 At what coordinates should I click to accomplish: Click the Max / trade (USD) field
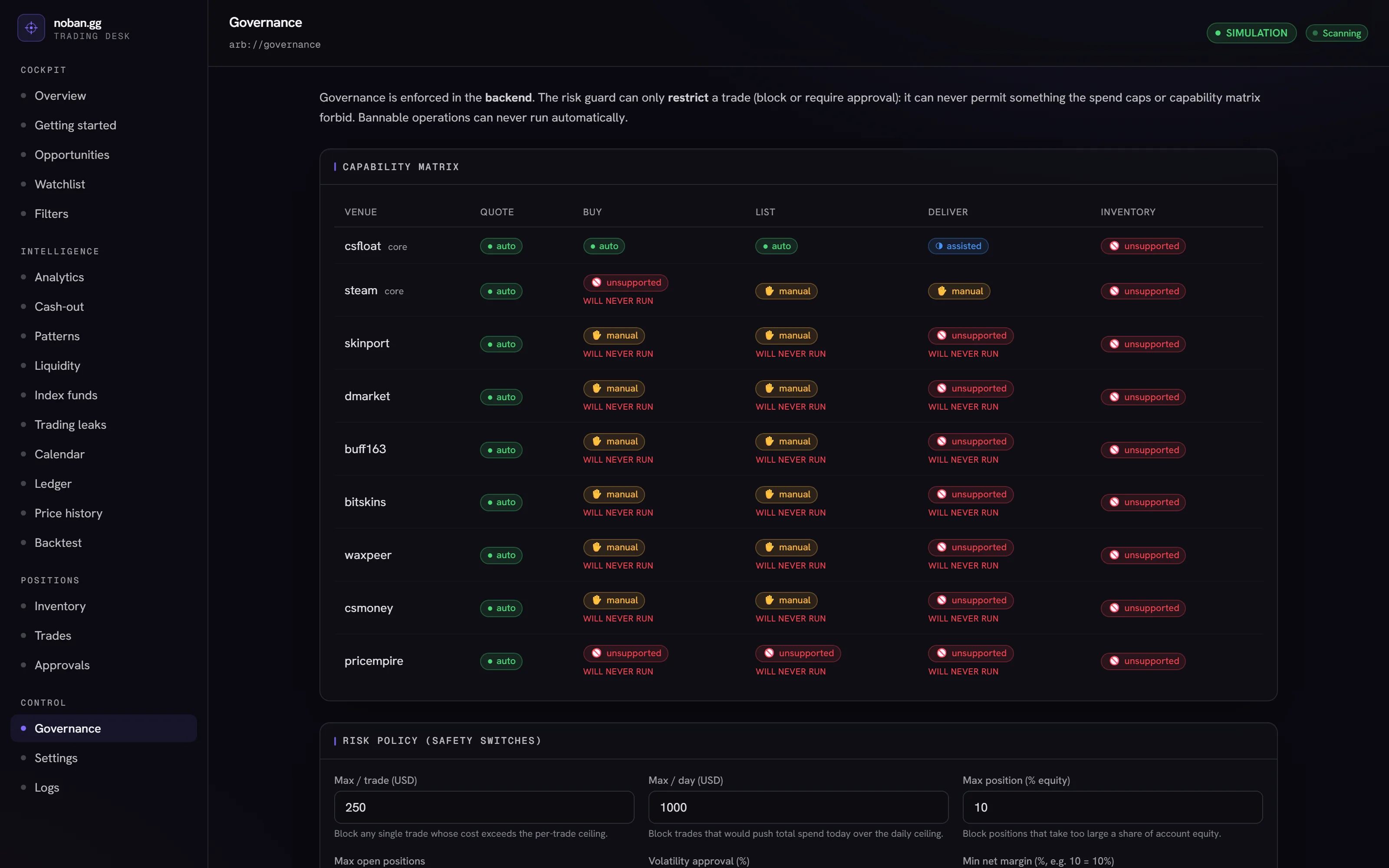click(484, 807)
